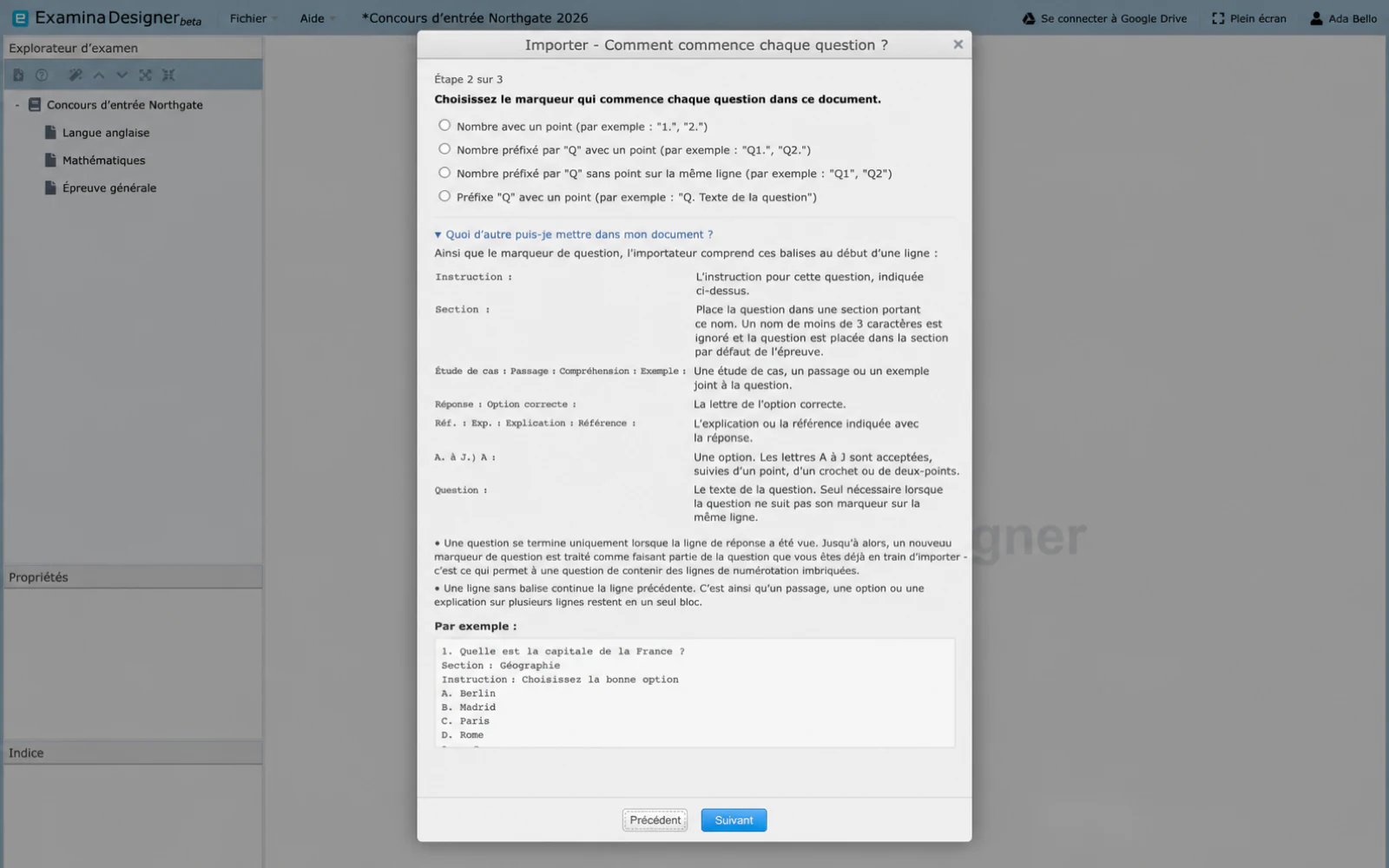Screen dimensions: 1389x868
Task: Choose "Préfixe Q avec un point" radio option
Action: [x=444, y=195]
